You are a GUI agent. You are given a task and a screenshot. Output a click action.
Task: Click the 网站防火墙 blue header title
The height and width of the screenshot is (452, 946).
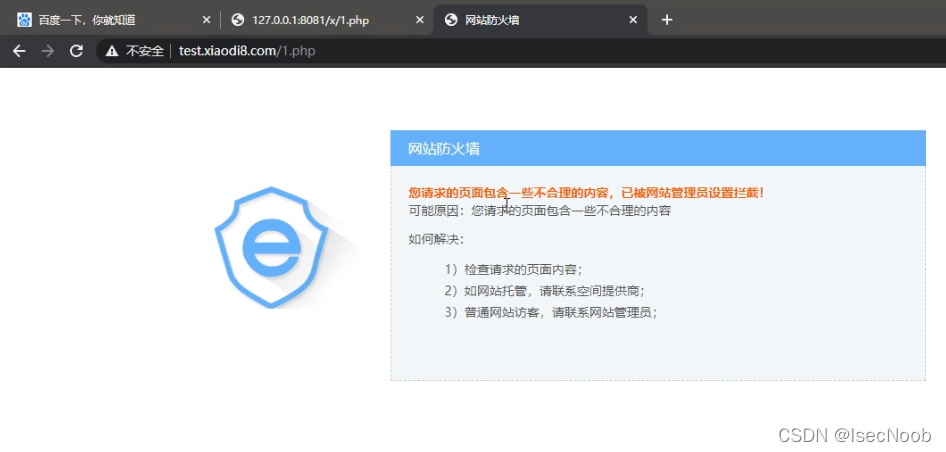444,148
